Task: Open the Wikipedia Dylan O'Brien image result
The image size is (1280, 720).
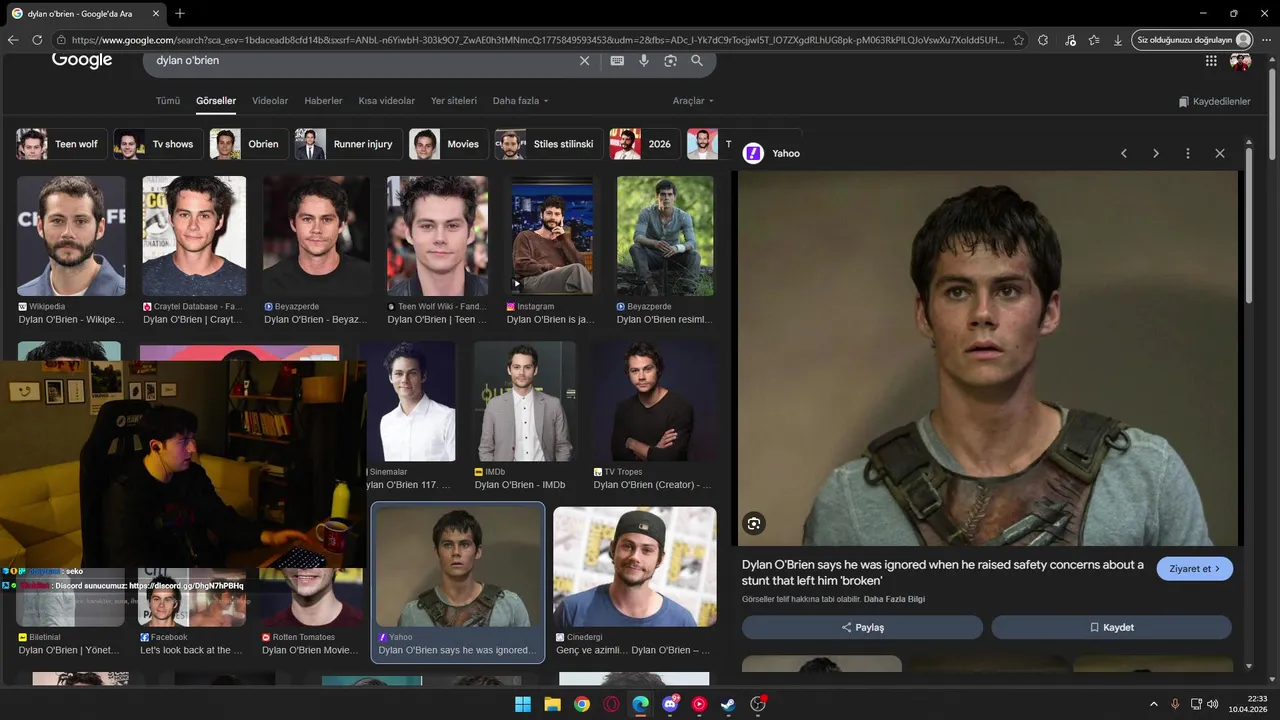Action: point(71,236)
